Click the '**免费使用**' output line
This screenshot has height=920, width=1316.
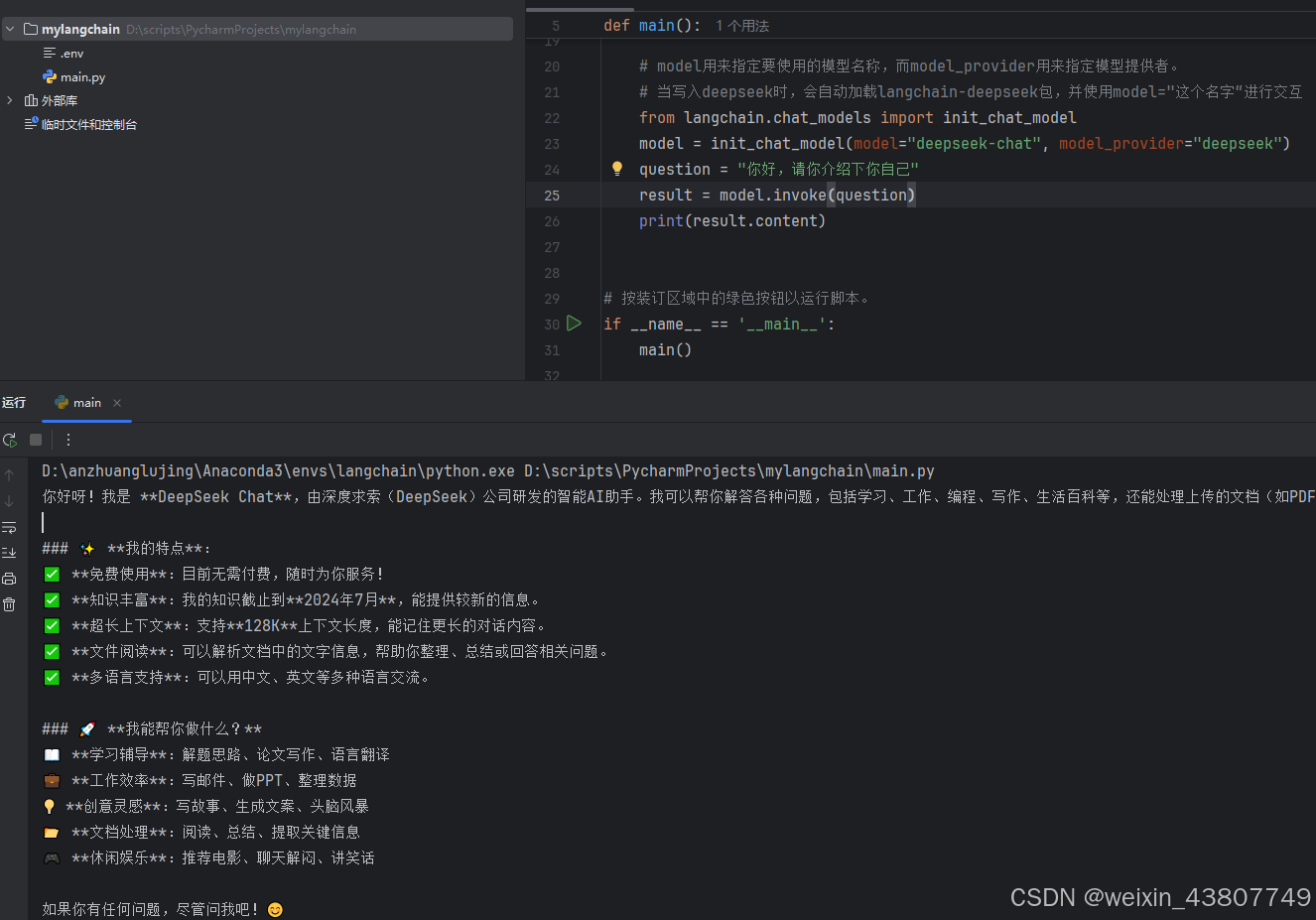212,575
